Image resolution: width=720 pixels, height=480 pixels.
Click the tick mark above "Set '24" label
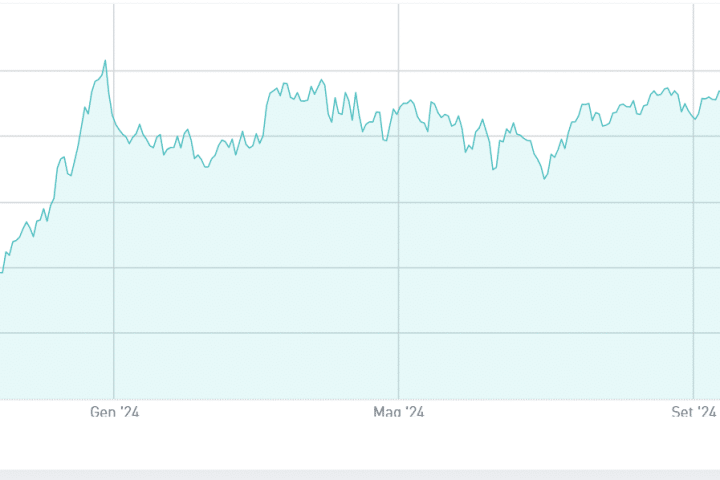point(695,401)
